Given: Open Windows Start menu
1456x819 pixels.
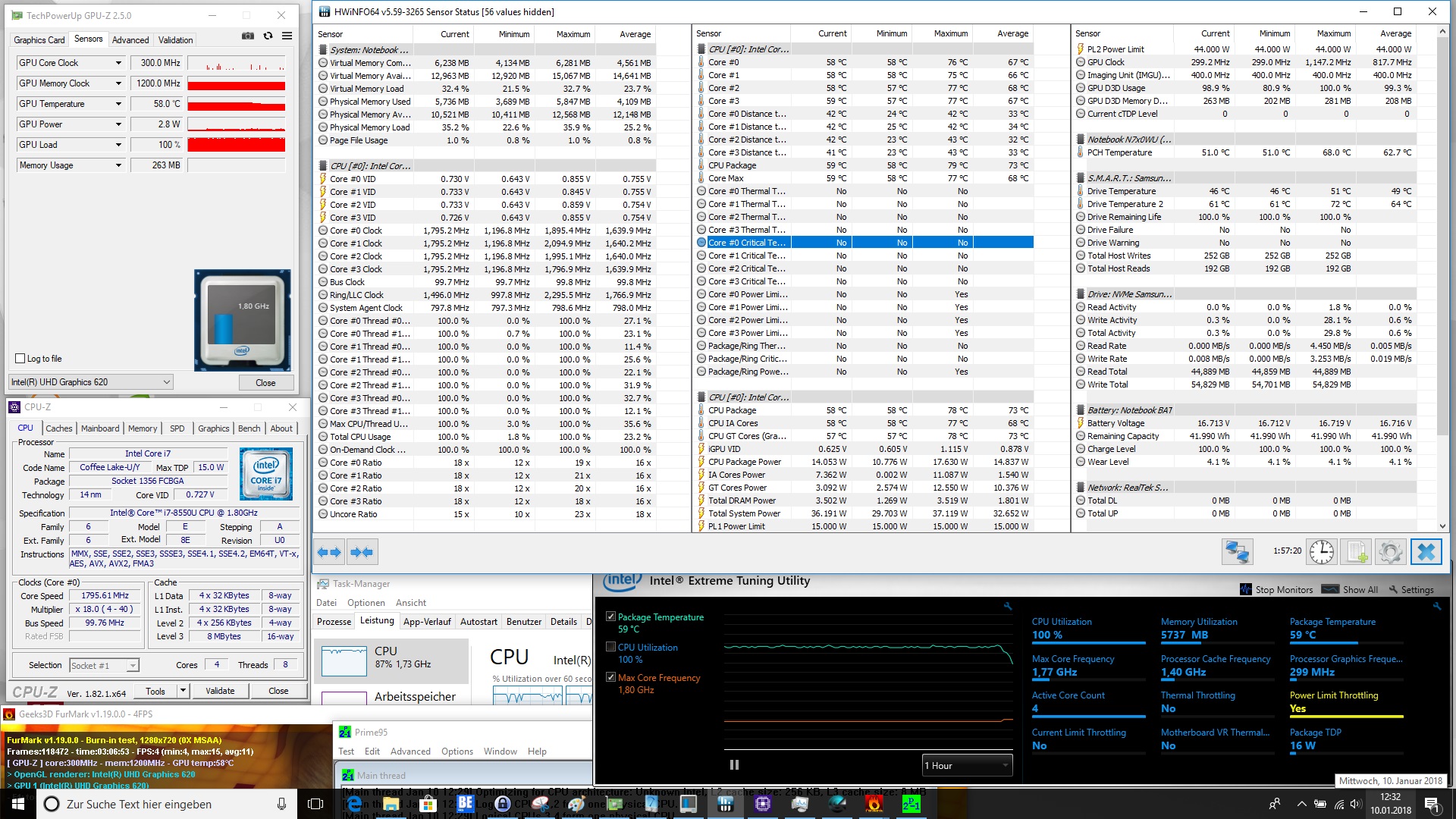Looking at the screenshot, I should (17, 804).
